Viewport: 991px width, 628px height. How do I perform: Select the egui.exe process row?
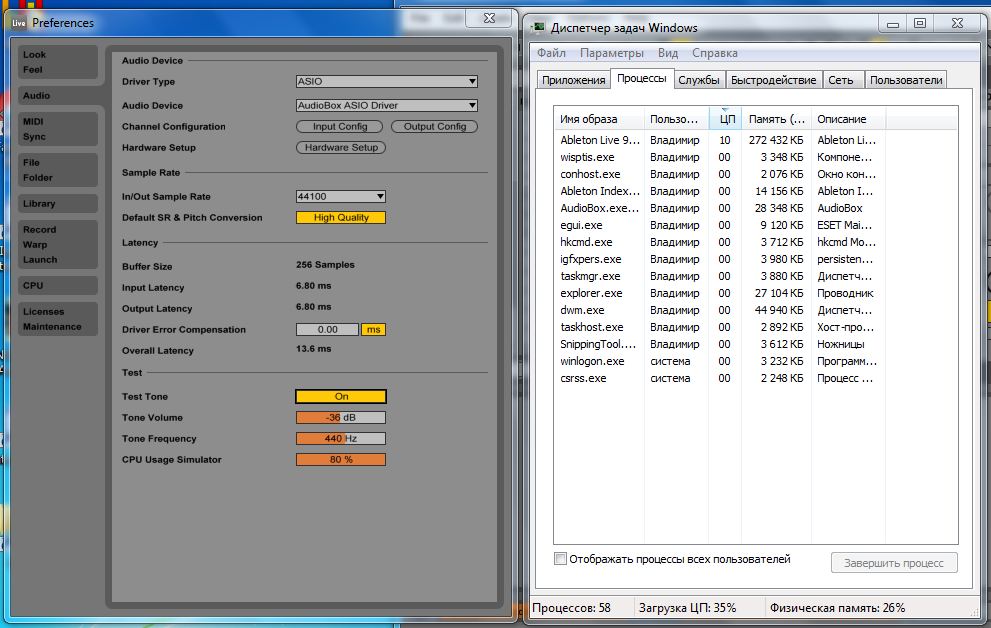[x=756, y=226]
